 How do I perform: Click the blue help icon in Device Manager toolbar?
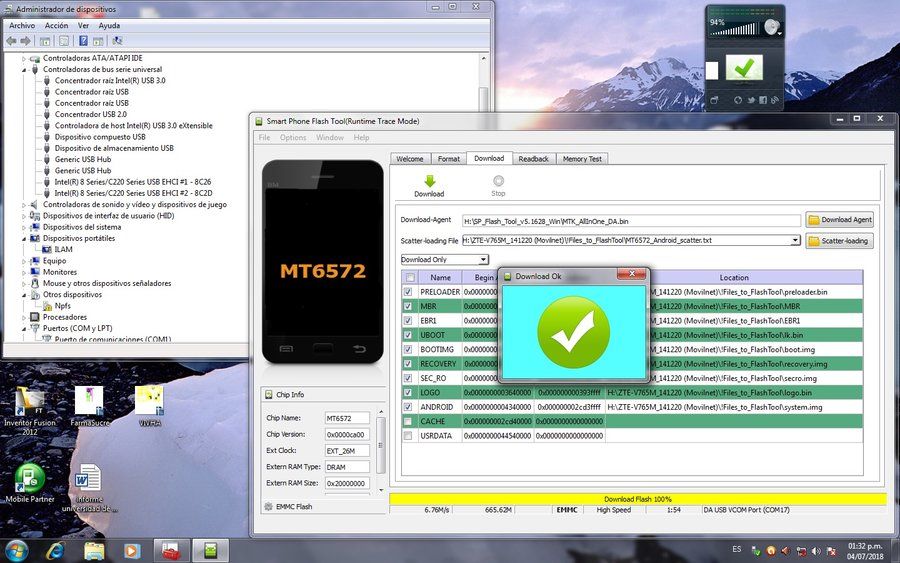point(83,41)
